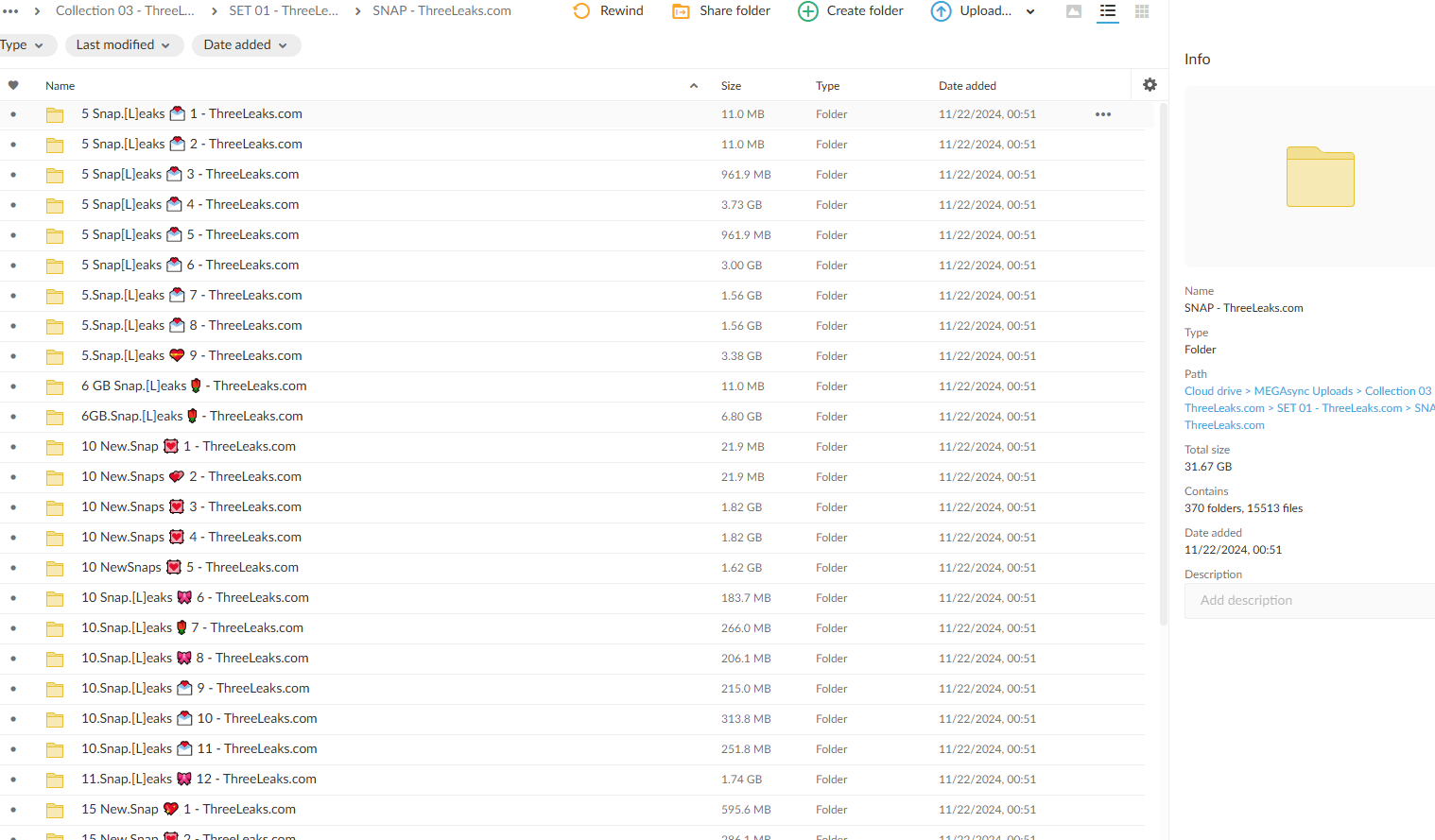Image resolution: width=1435 pixels, height=840 pixels.
Task: Click the media discovery image view icon
Action: pyautogui.click(x=1074, y=11)
